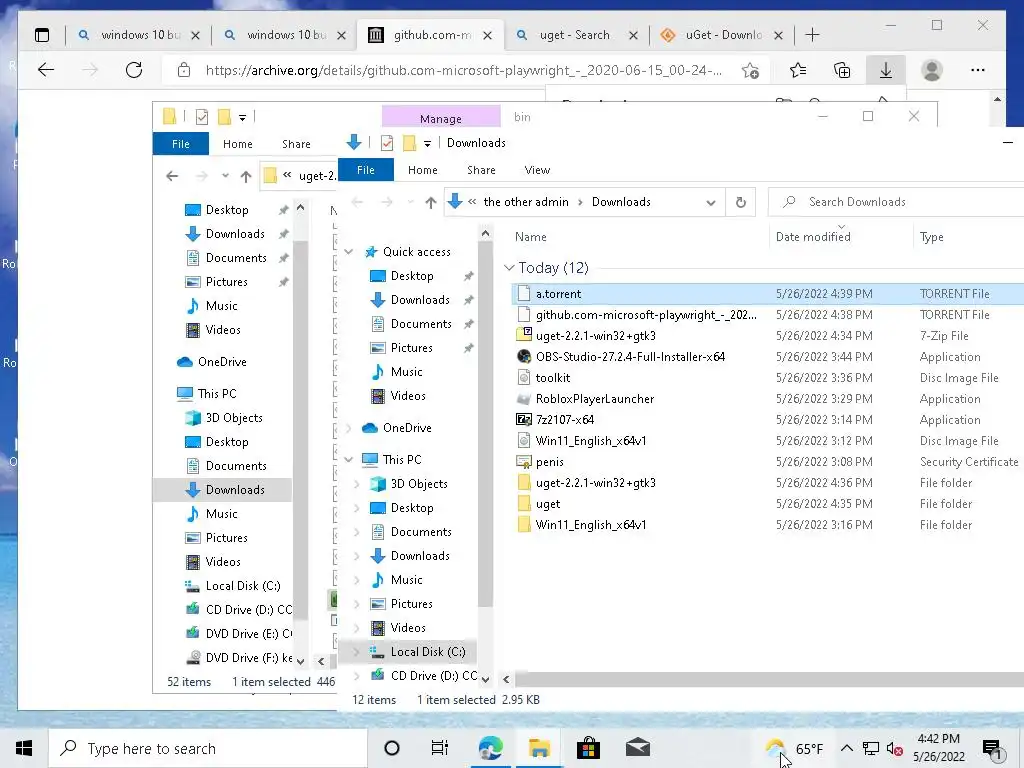1024x768 pixels.
Task: Open quick access toolbar dropdown in Downloads window
Action: pos(427,144)
